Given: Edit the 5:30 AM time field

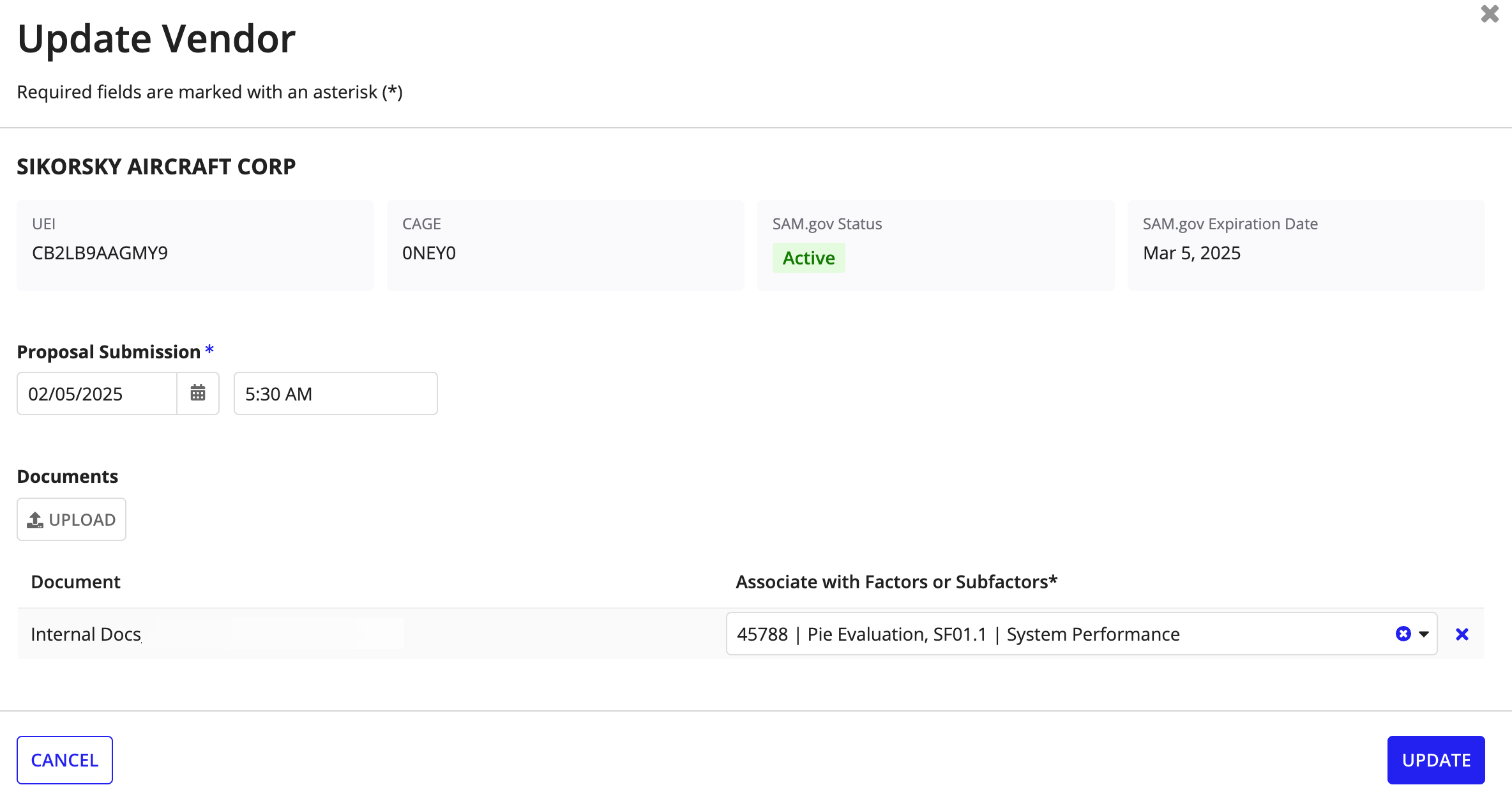Looking at the screenshot, I should point(336,393).
